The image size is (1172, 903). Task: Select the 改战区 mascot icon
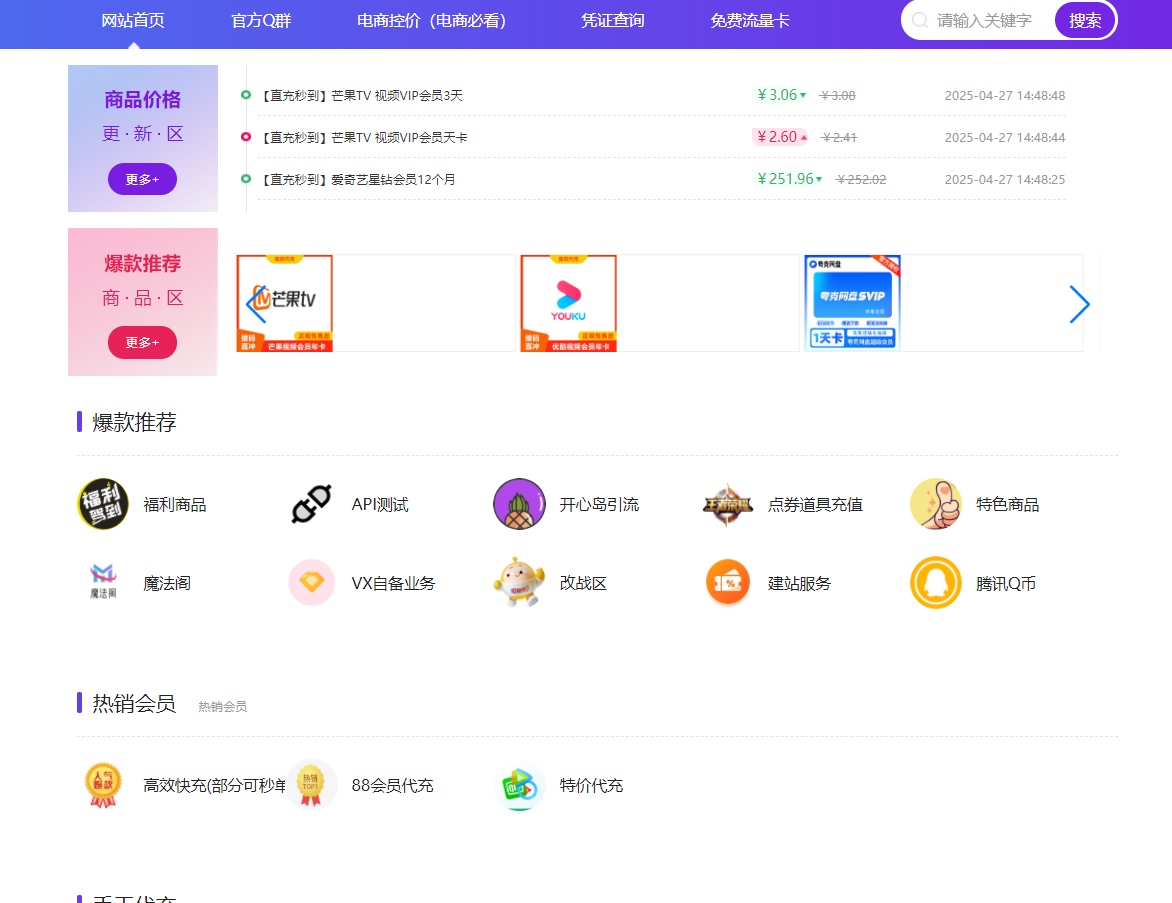pos(519,583)
